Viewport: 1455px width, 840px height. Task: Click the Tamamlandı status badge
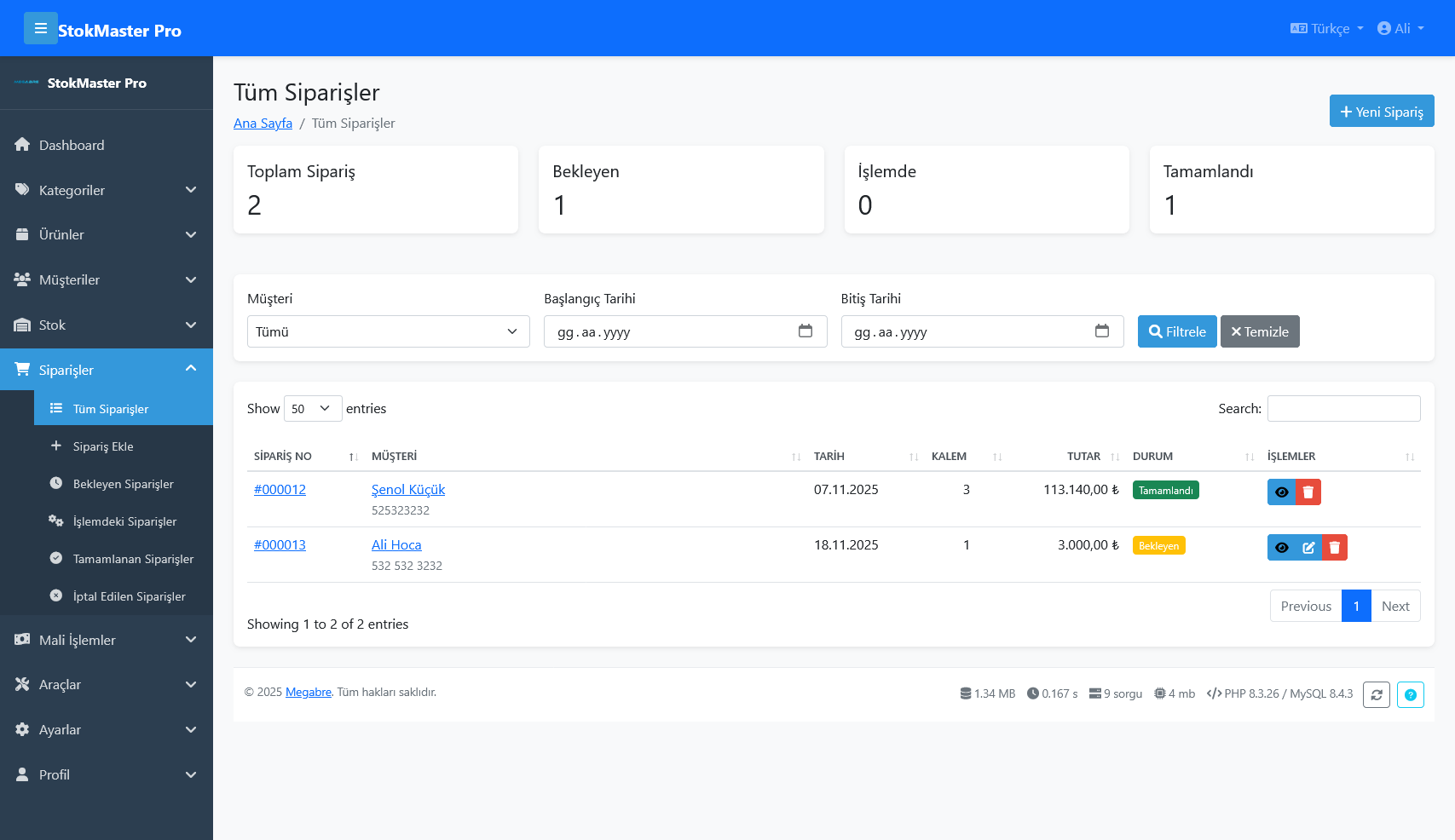tap(1165, 490)
